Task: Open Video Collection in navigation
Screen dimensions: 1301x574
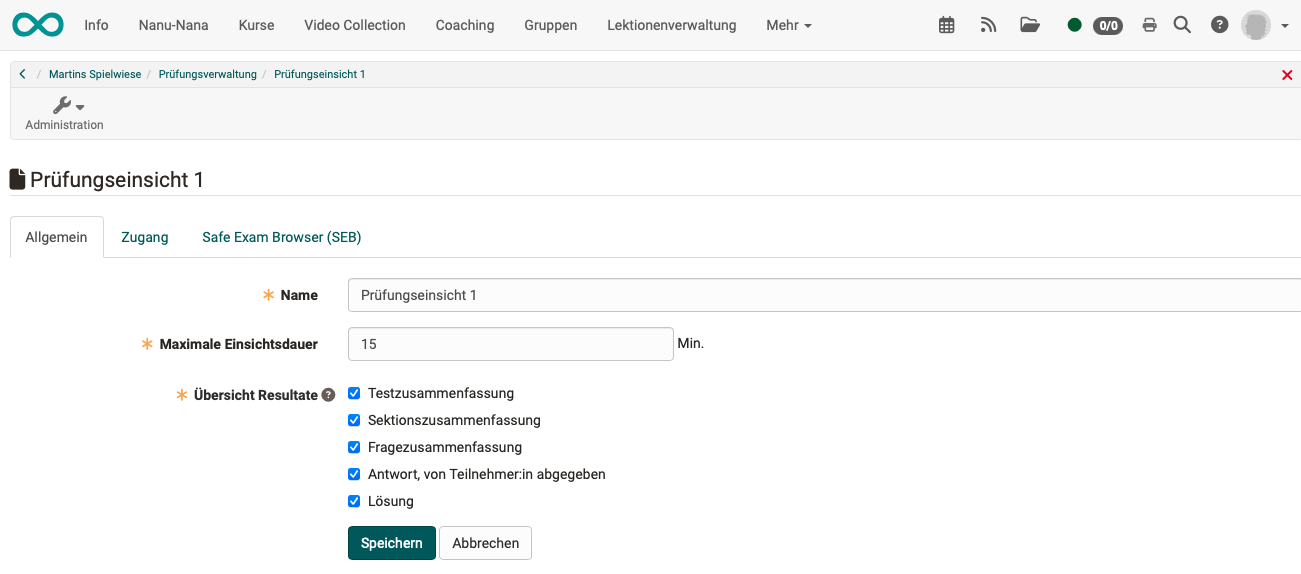Action: tap(355, 25)
